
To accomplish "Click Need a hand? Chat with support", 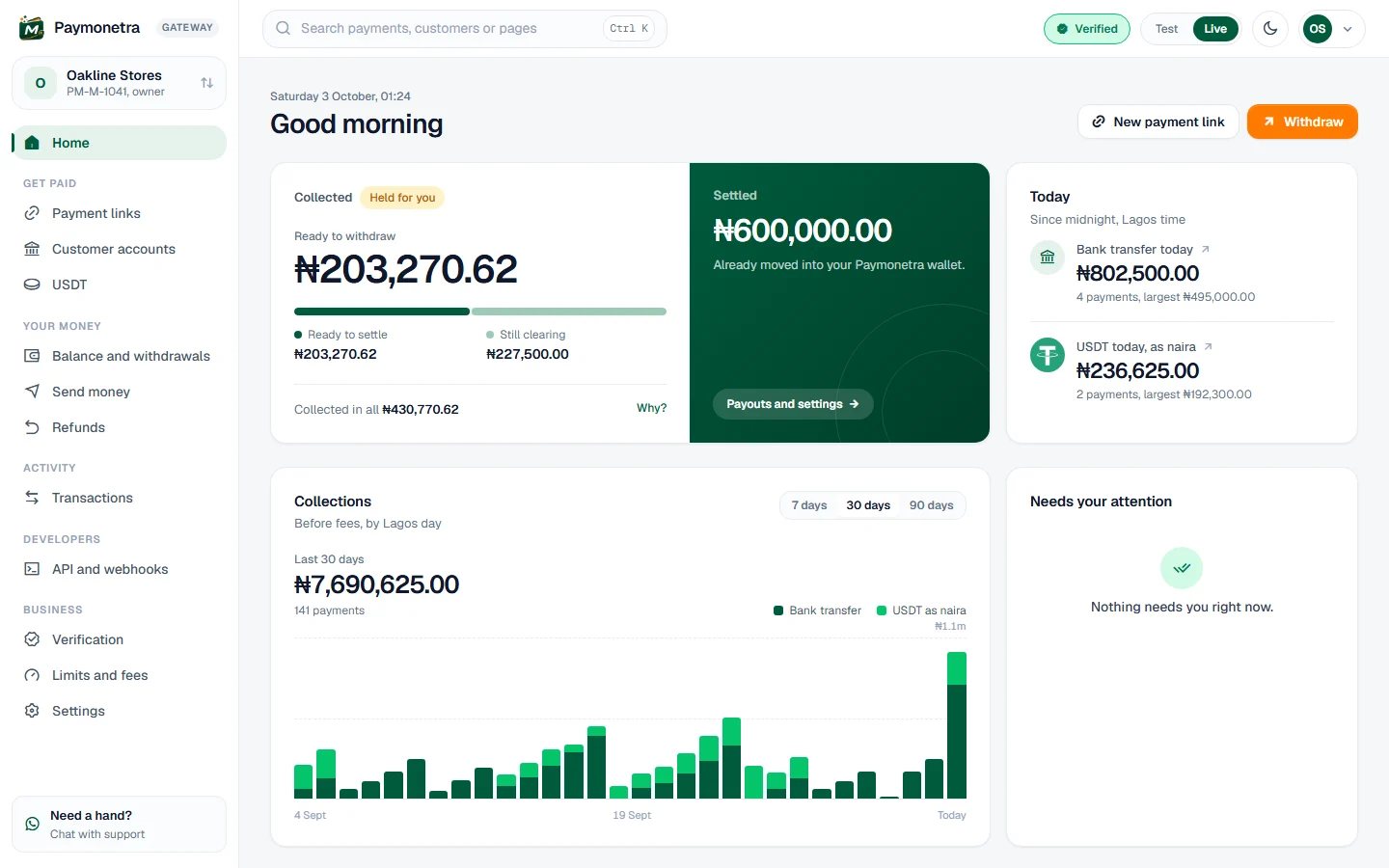I will click(x=120, y=825).
